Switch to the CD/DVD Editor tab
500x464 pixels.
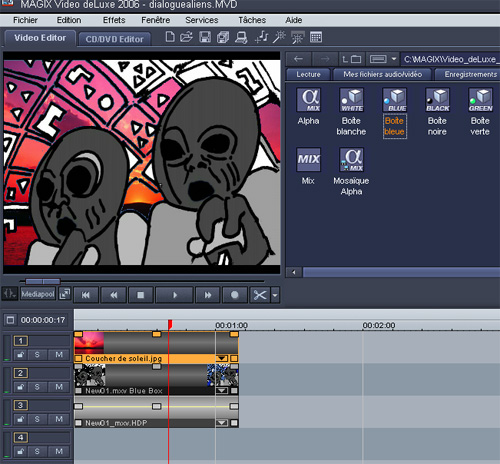(115, 39)
